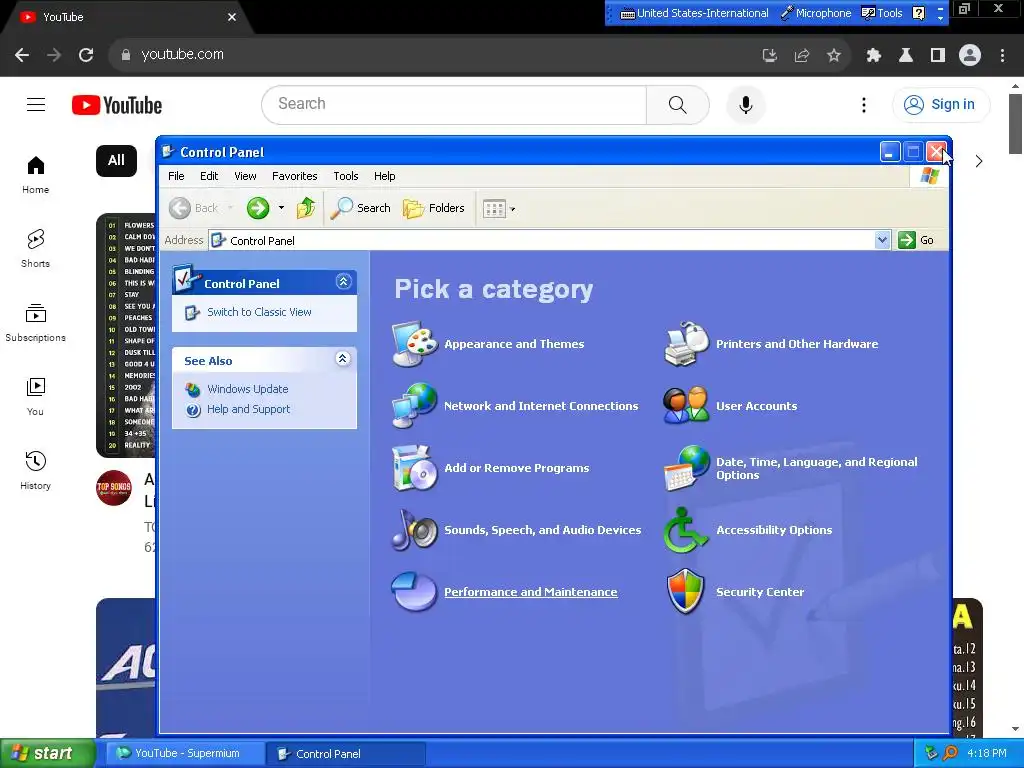Collapse the Control Panel side section
Screen dimensions: 1024x768
click(x=344, y=282)
